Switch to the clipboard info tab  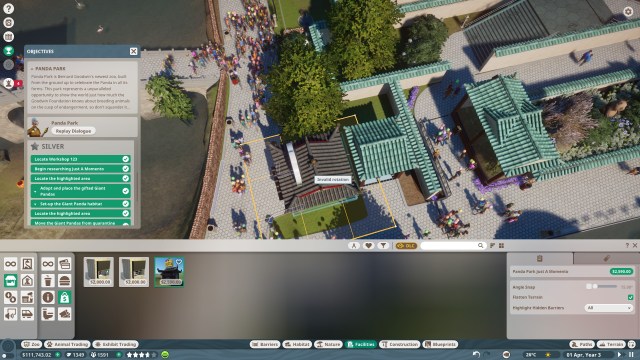pyautogui.click(x=540, y=258)
